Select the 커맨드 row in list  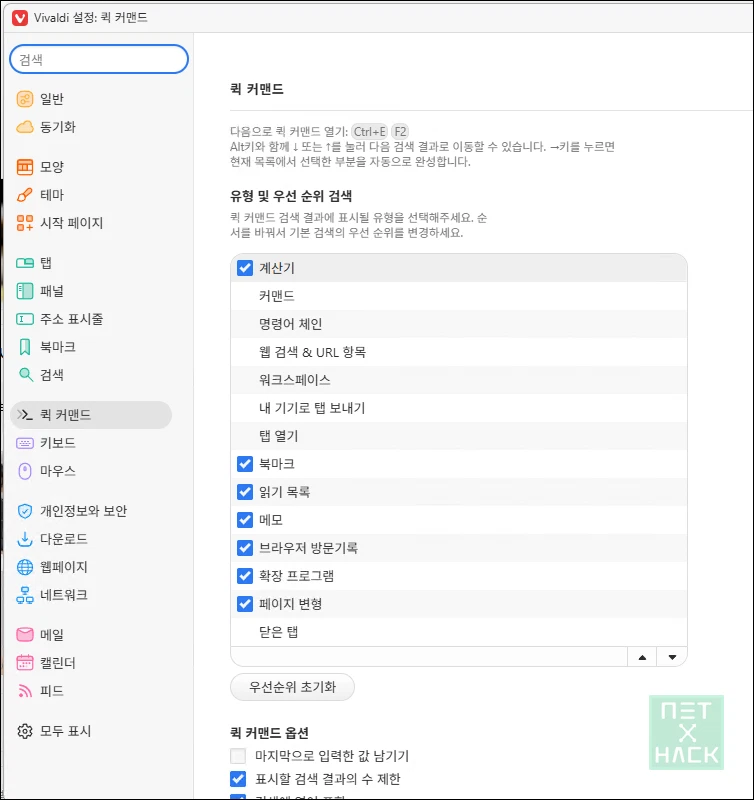[x=459, y=296]
